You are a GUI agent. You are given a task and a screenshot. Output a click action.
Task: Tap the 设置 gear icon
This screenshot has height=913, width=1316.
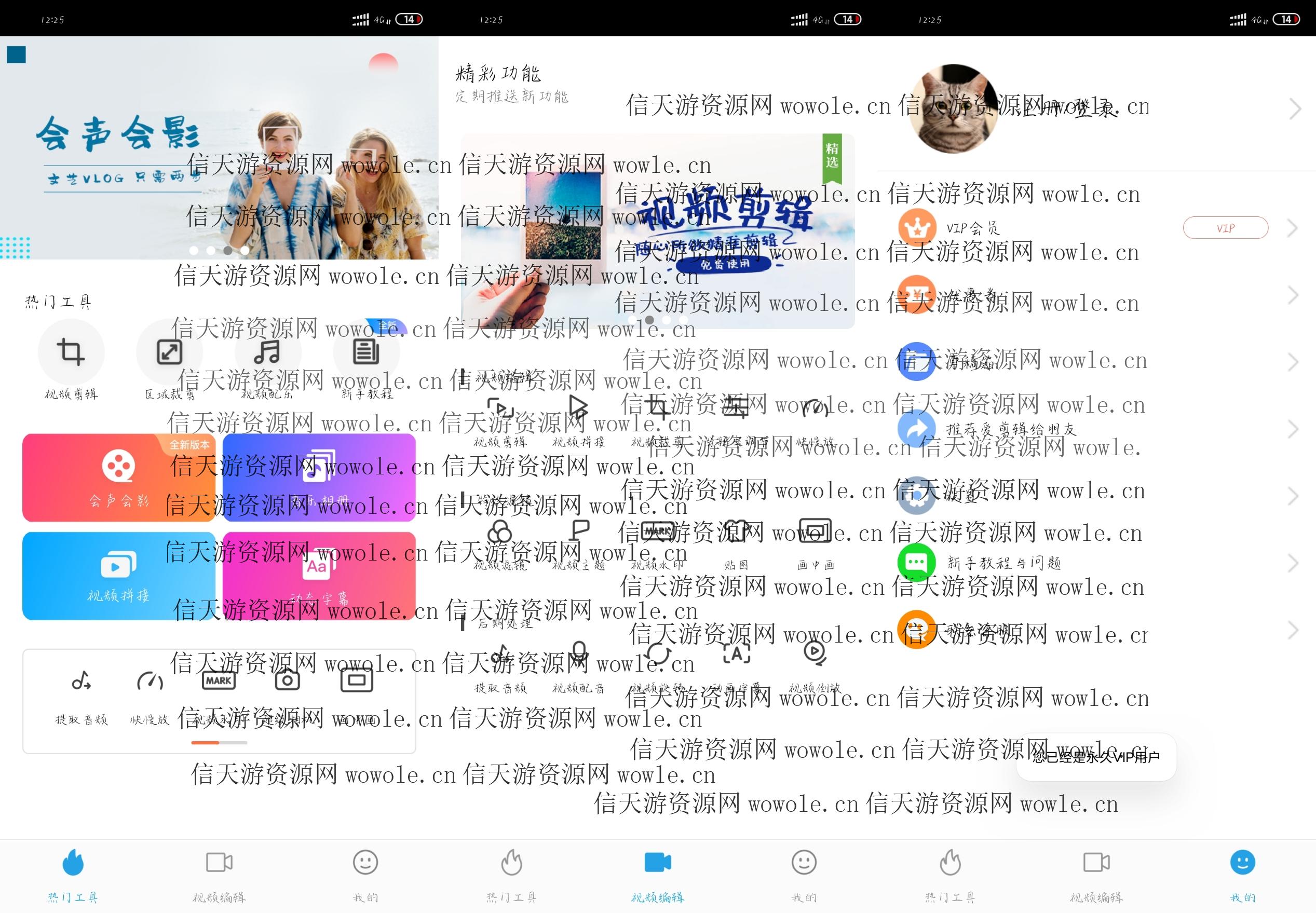(917, 495)
